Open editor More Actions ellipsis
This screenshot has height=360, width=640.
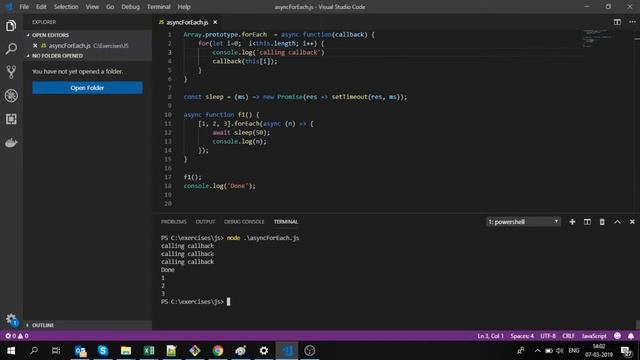pos(632,22)
